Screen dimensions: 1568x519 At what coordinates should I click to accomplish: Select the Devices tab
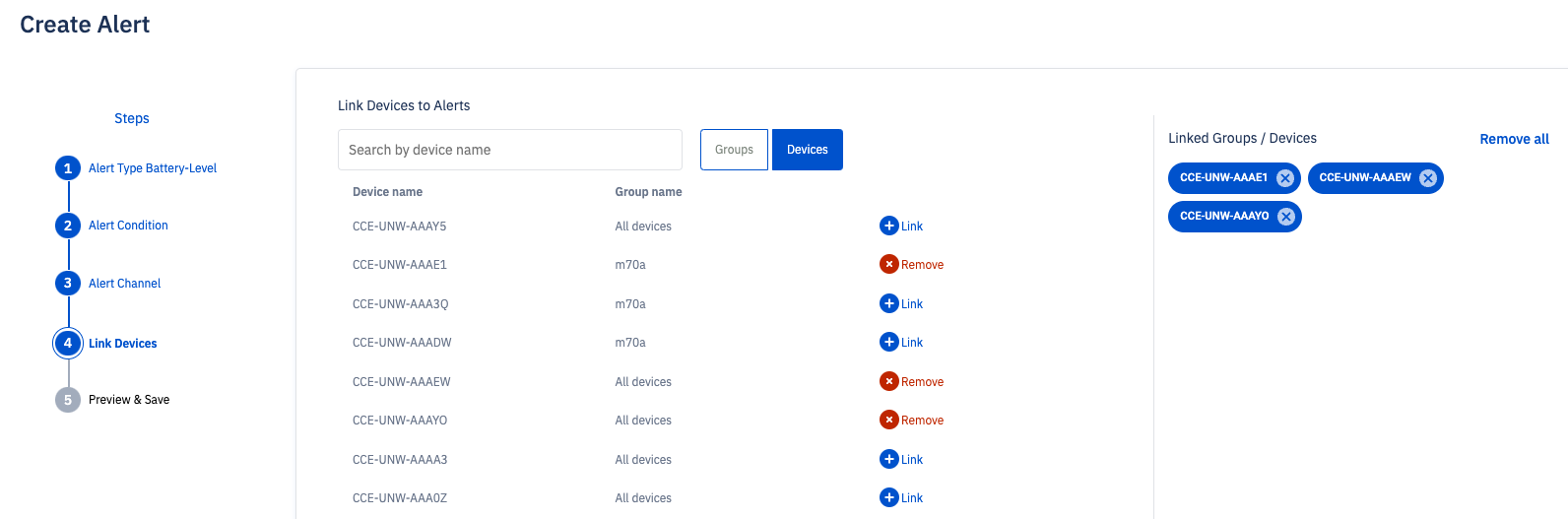(808, 150)
